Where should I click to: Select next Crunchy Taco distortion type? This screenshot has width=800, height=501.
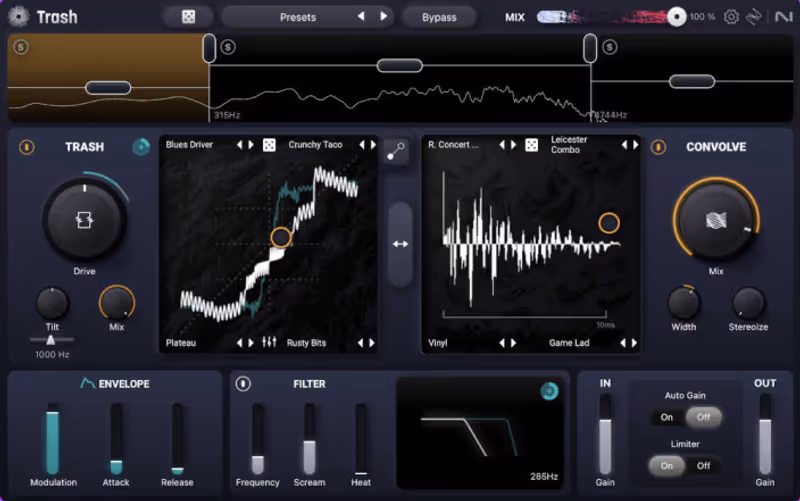pos(373,145)
